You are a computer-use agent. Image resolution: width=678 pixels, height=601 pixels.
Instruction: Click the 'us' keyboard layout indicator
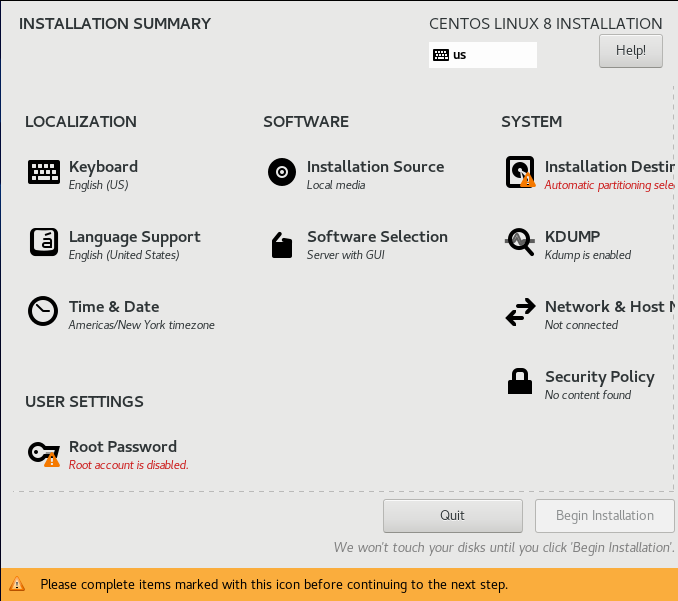point(483,55)
